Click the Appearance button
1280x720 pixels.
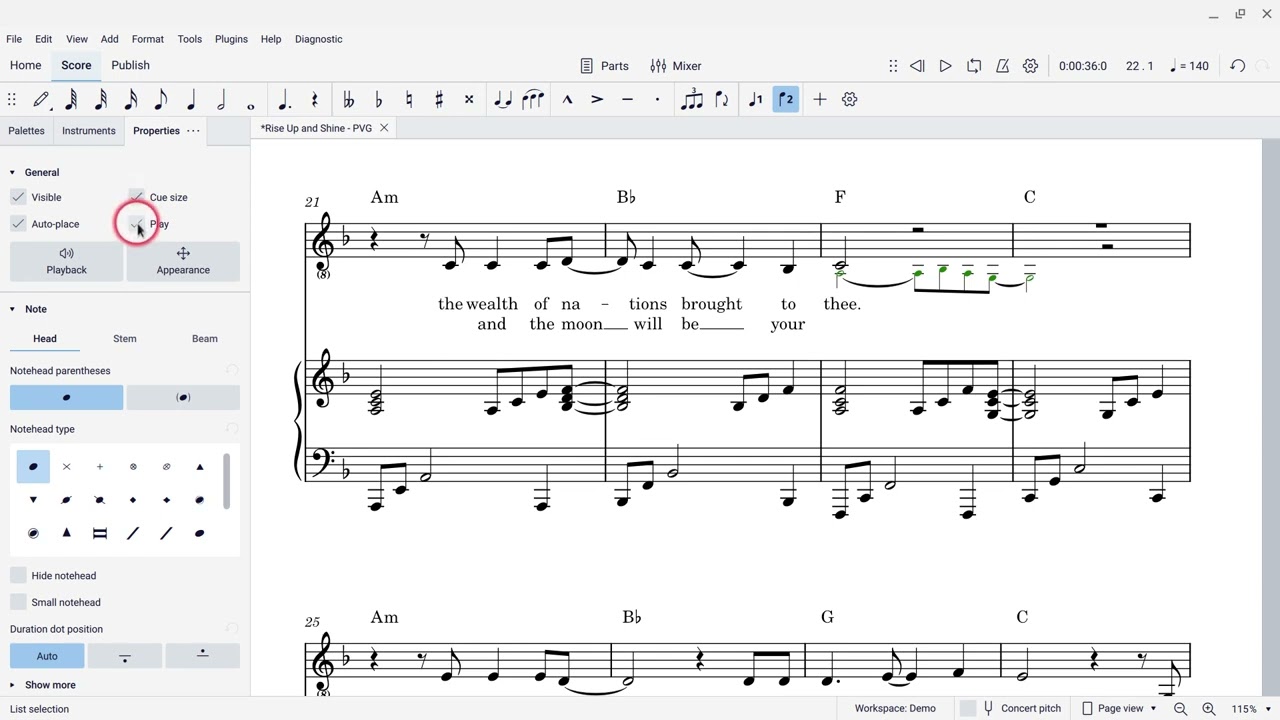(x=183, y=261)
